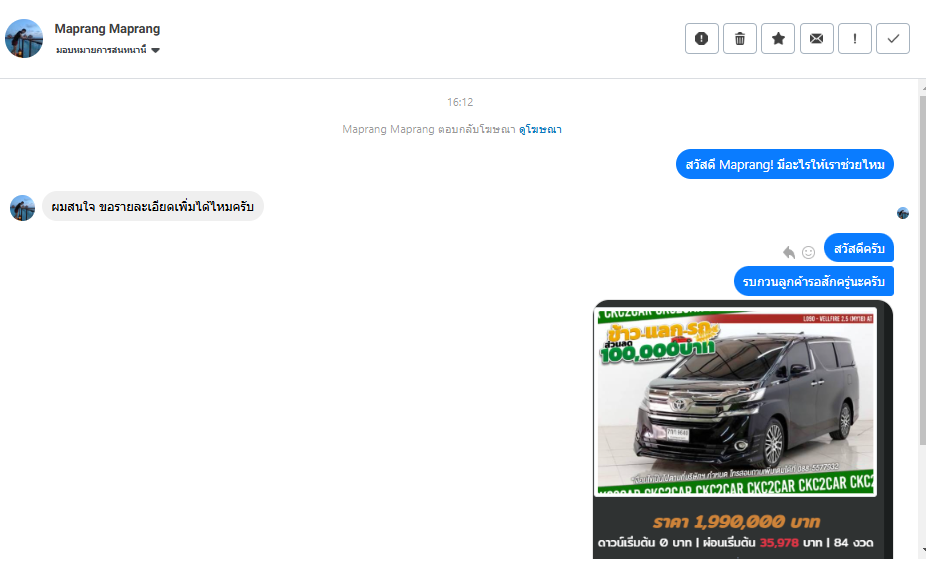Click the scrollbar down arrow
This screenshot has height=567, width=926.
pos(923,550)
